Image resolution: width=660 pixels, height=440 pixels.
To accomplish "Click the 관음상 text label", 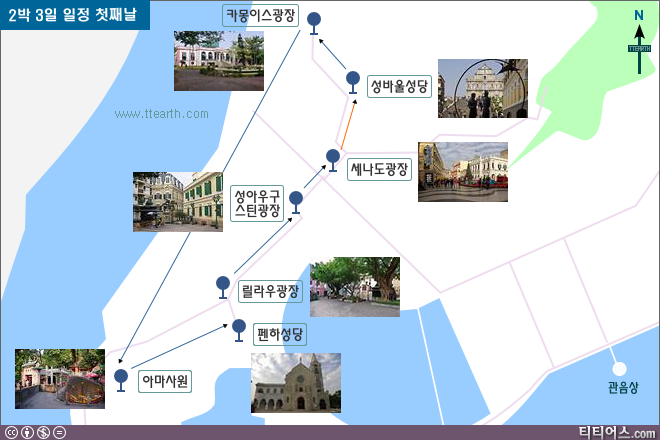I will (x=623, y=387).
